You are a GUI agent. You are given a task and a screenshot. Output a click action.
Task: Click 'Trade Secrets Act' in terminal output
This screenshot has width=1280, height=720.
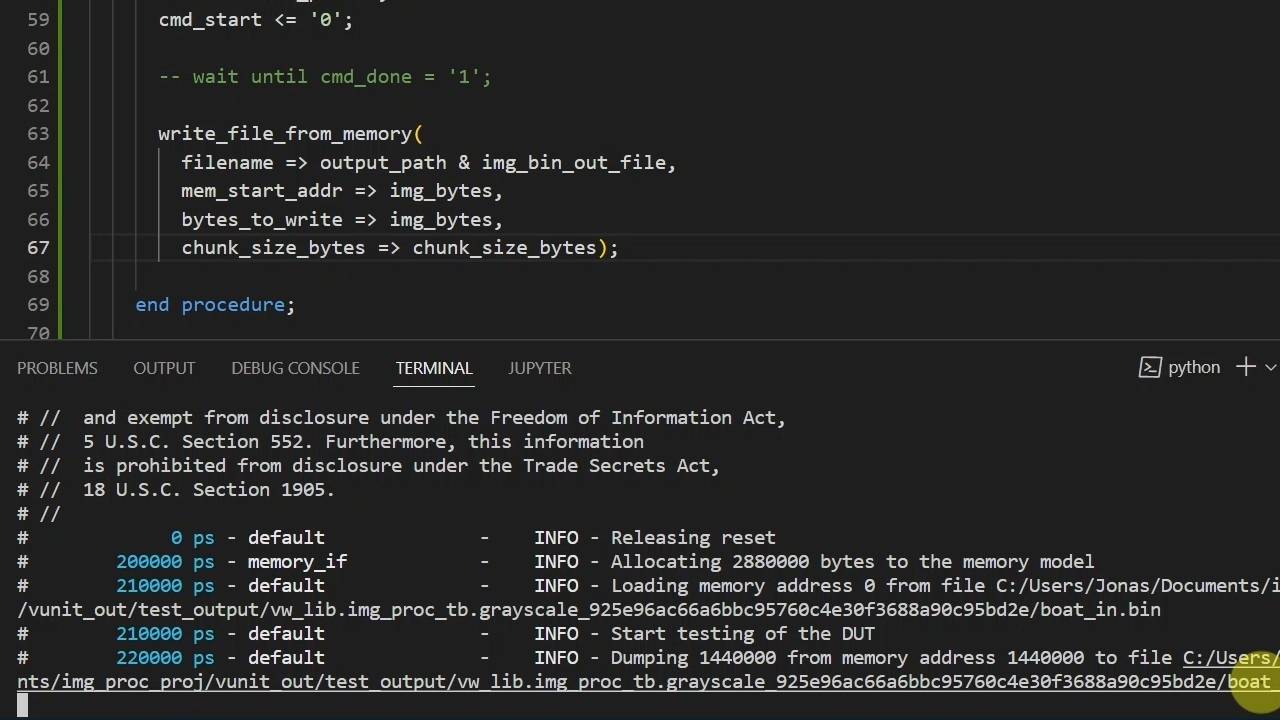pos(616,466)
